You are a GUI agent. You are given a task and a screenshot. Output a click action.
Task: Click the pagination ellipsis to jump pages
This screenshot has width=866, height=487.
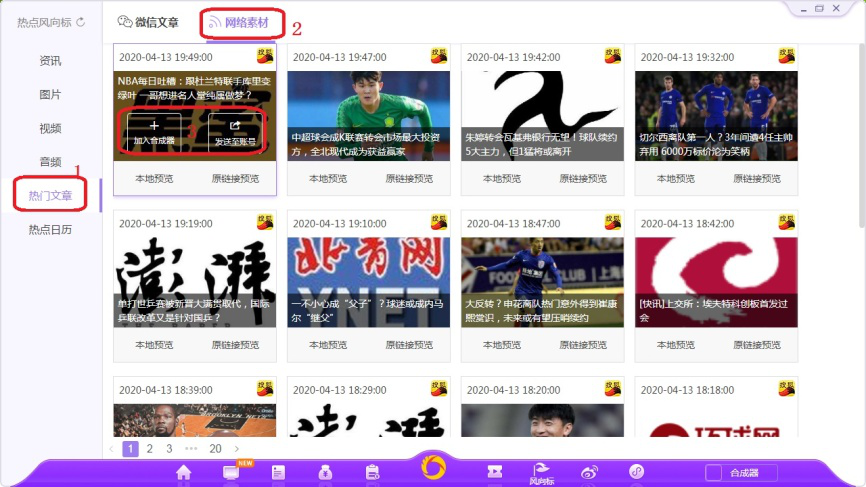(191, 448)
